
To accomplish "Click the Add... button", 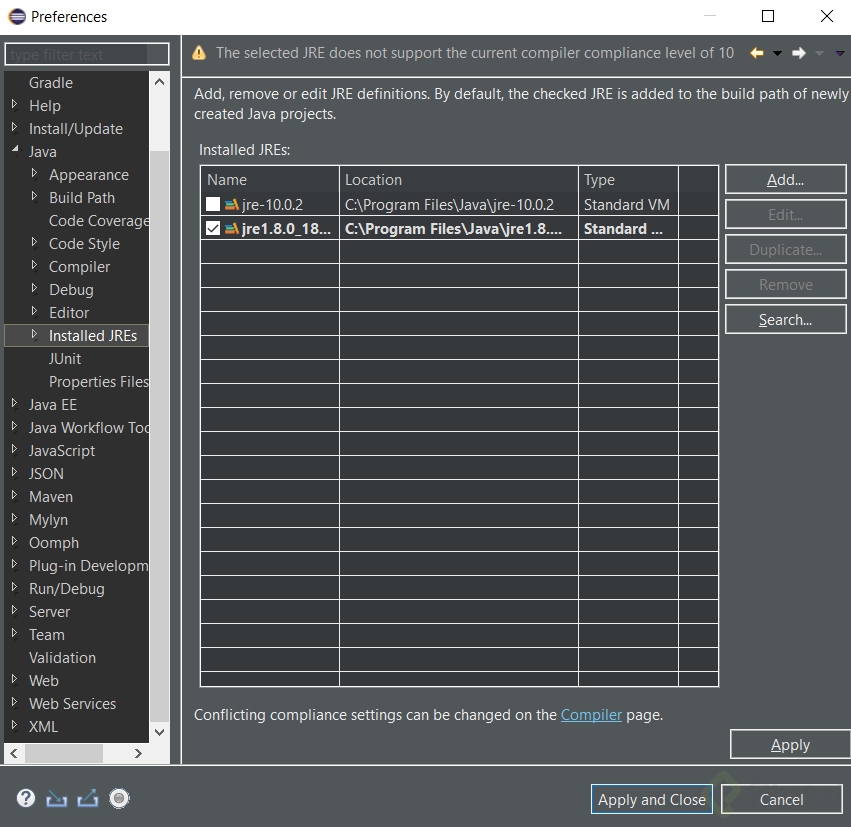I will point(785,180).
